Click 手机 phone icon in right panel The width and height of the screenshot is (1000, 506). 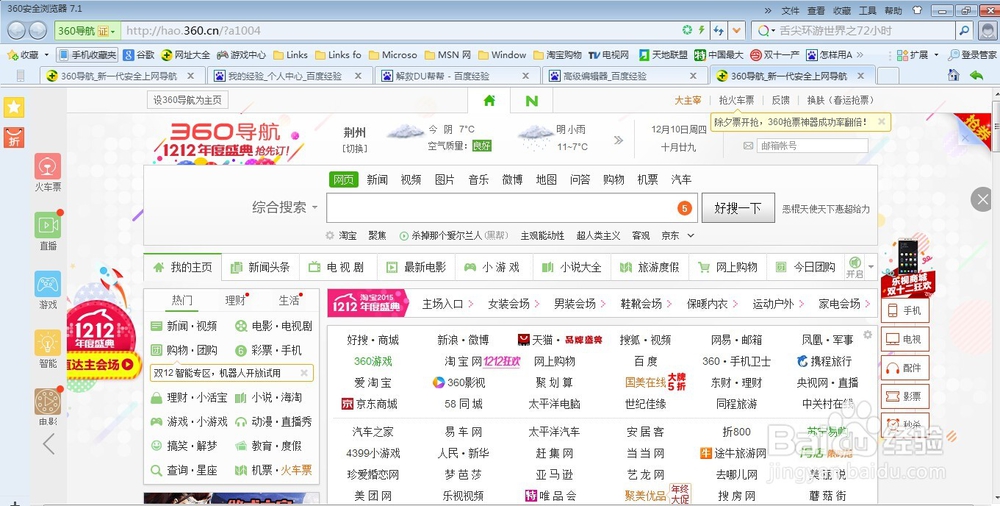[905, 311]
